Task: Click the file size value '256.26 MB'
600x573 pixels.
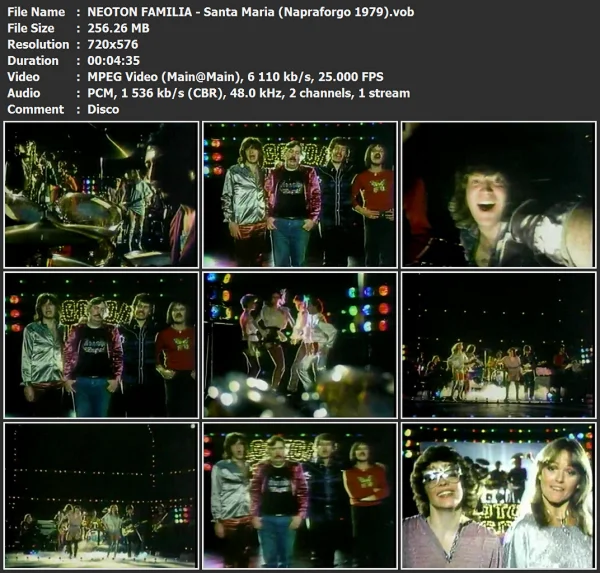Action: (x=118, y=28)
